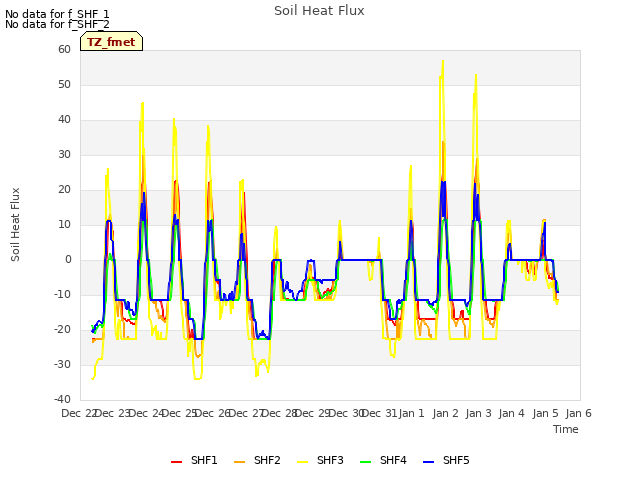Select the green SHF4 legend color marker
The width and height of the screenshot is (640, 480).
click(366, 462)
